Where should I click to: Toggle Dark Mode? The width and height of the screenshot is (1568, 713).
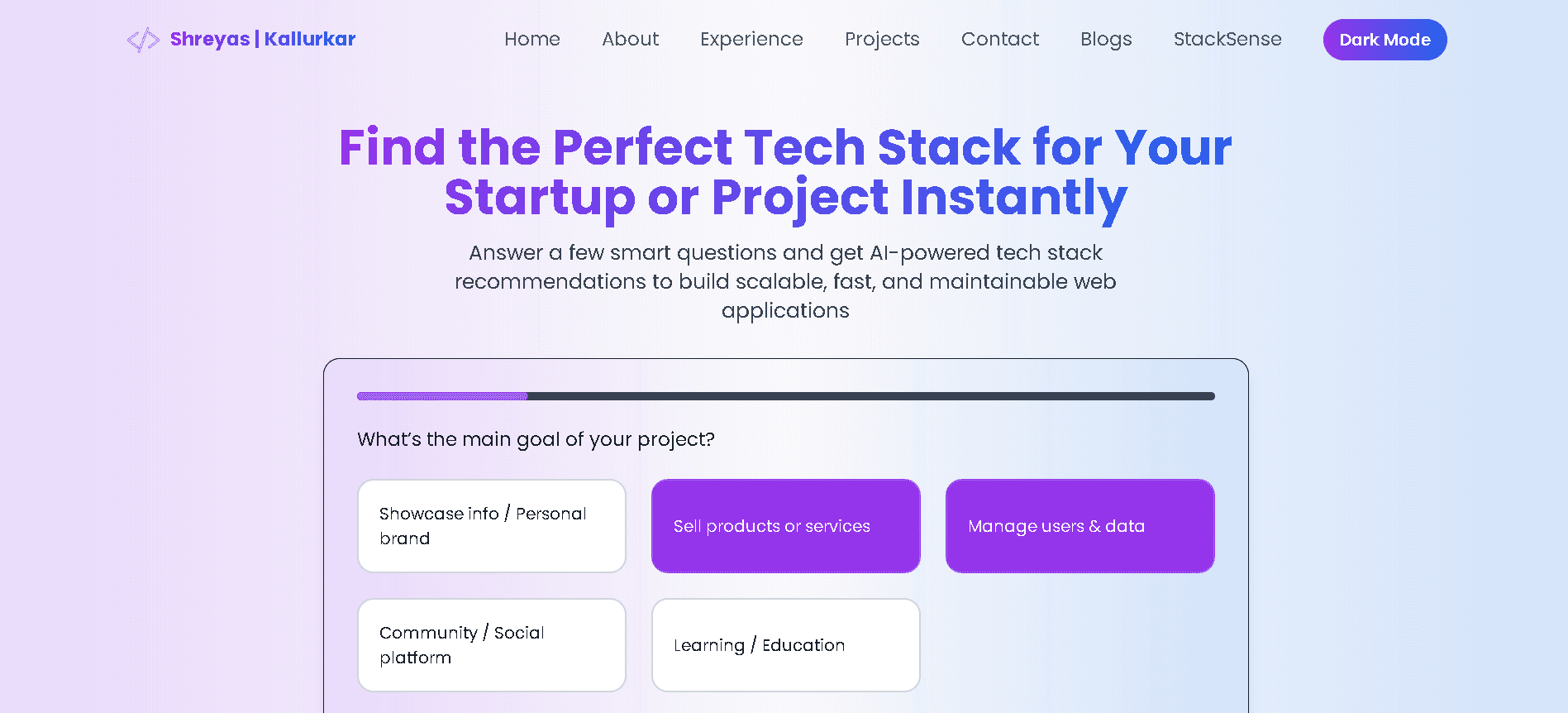pyautogui.click(x=1384, y=39)
